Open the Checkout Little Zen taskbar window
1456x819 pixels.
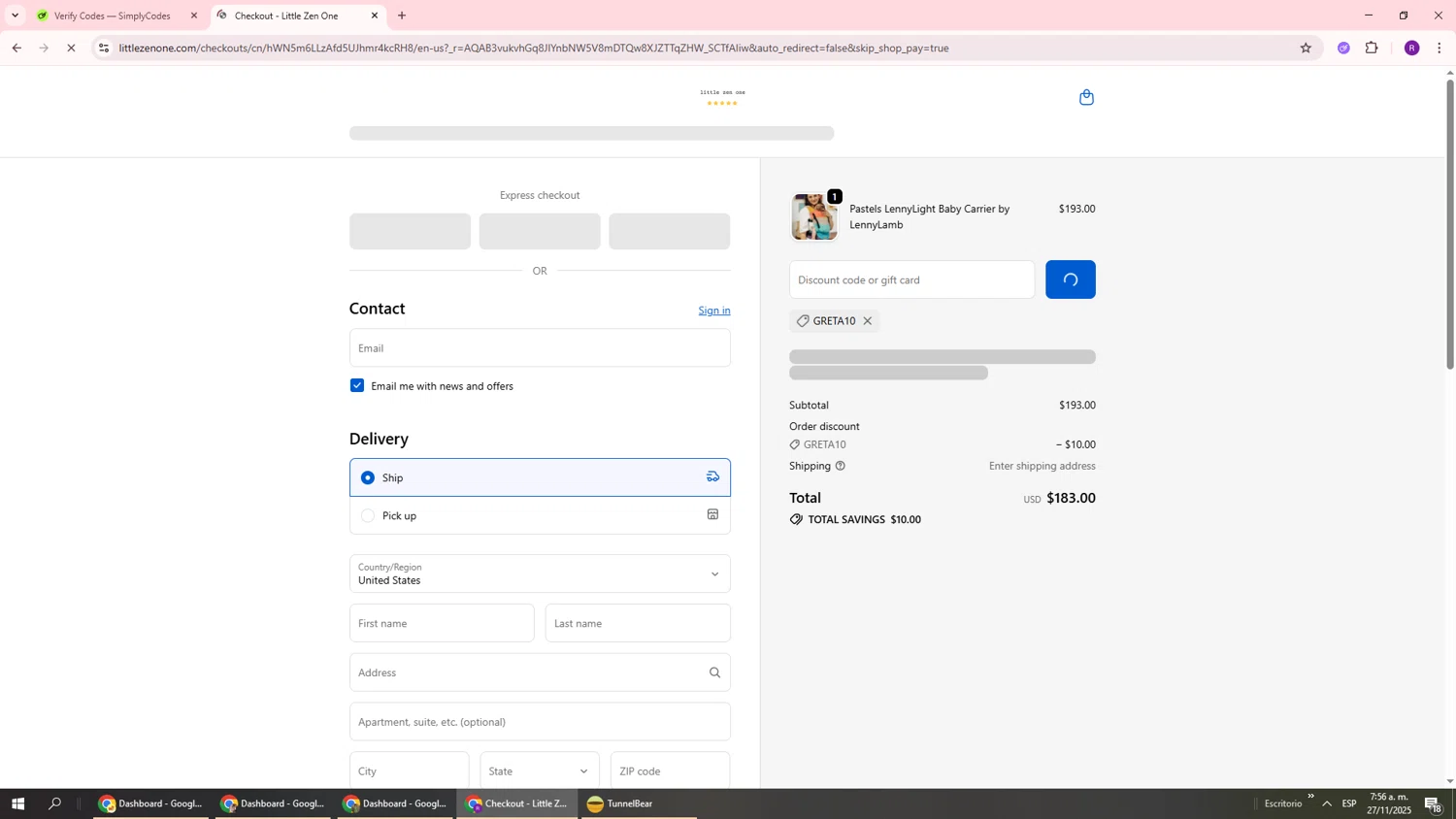tap(517, 803)
